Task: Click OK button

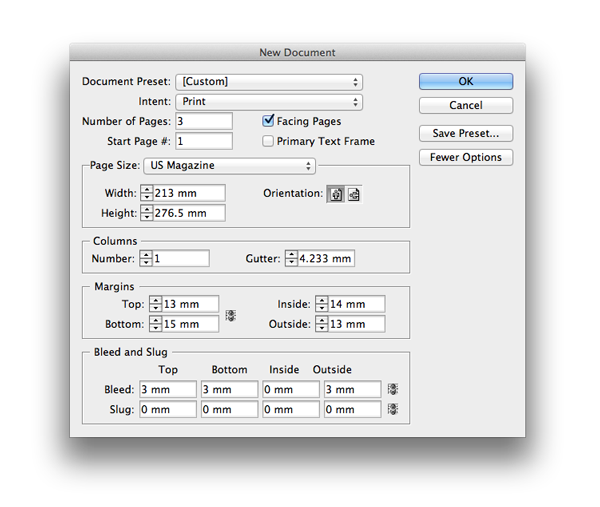Action: 466,82
